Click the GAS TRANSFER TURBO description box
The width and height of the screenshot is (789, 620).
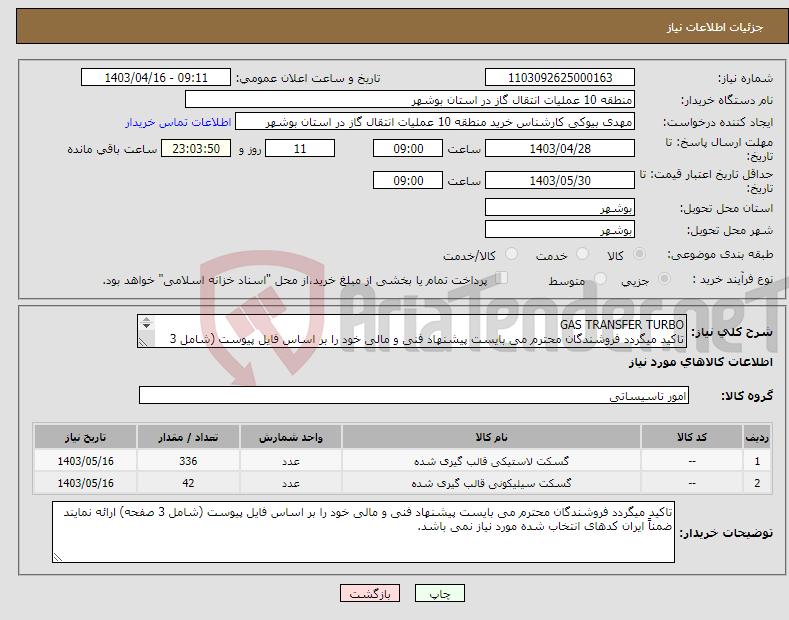pyautogui.click(x=412, y=331)
